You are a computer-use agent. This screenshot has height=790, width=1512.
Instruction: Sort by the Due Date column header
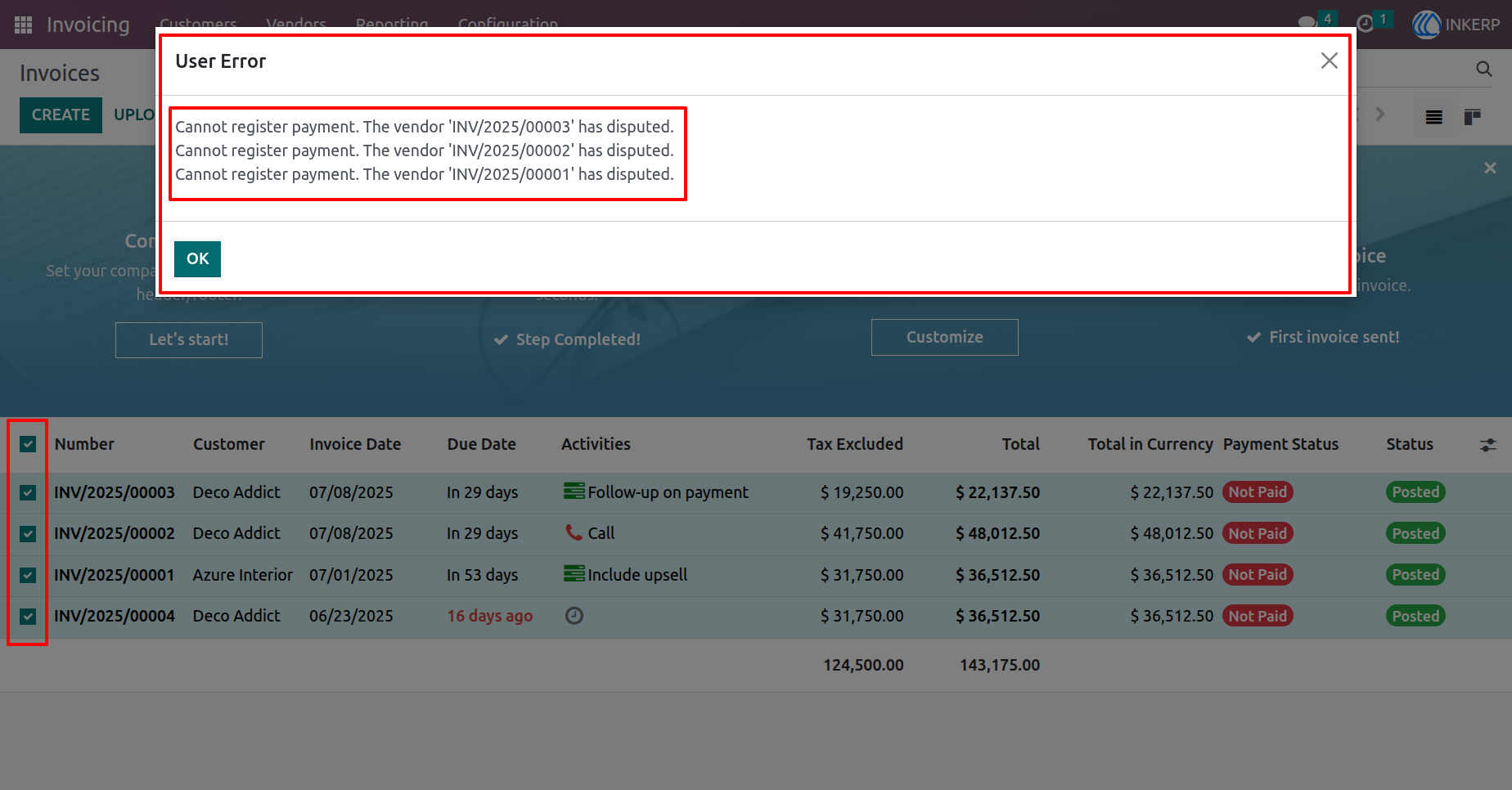(481, 444)
